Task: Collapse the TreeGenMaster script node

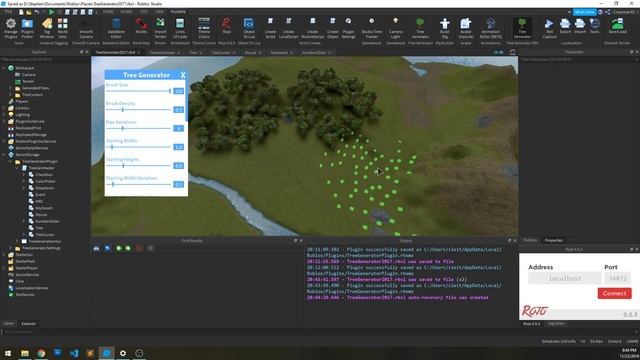Action: (x=17, y=168)
